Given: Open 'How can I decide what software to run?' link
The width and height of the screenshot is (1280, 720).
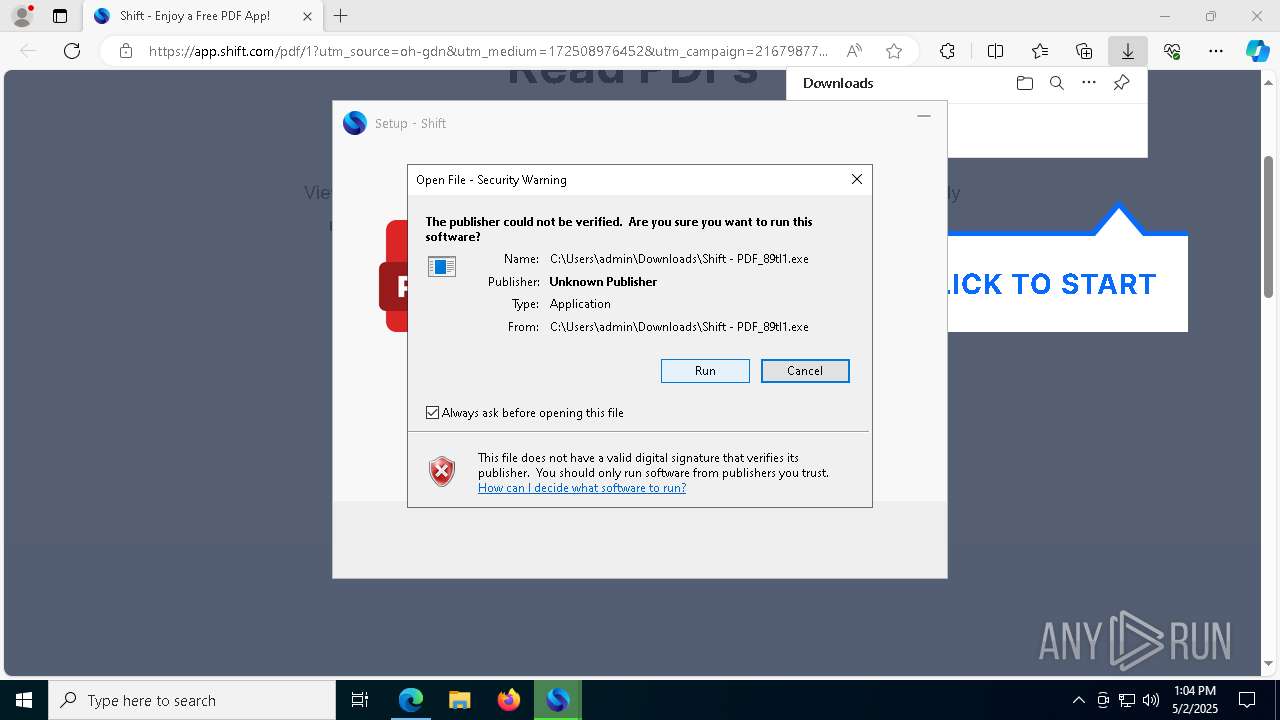Looking at the screenshot, I should [x=582, y=488].
